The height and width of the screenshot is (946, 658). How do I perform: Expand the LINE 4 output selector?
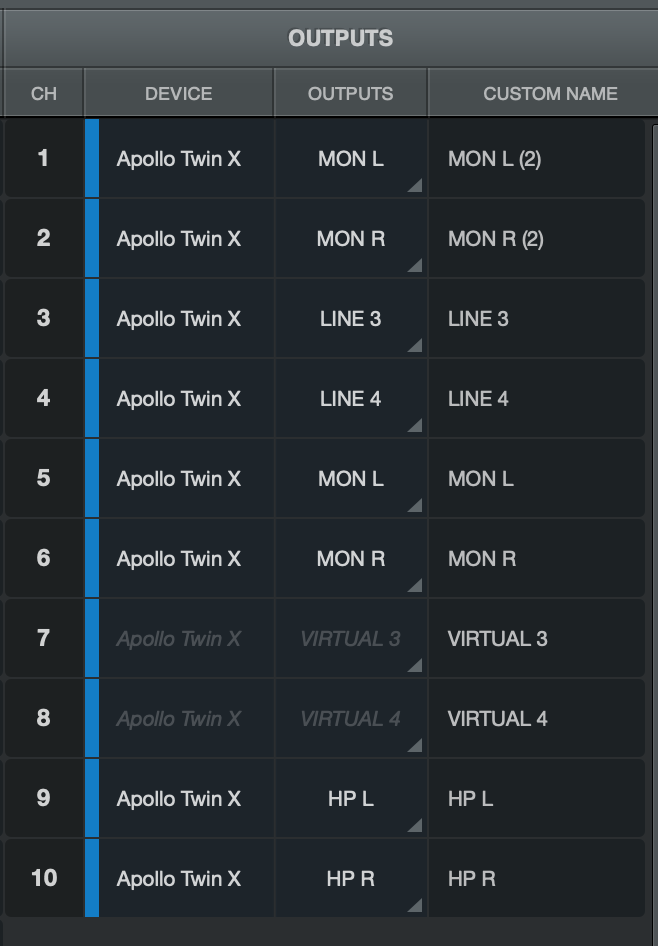(351, 399)
